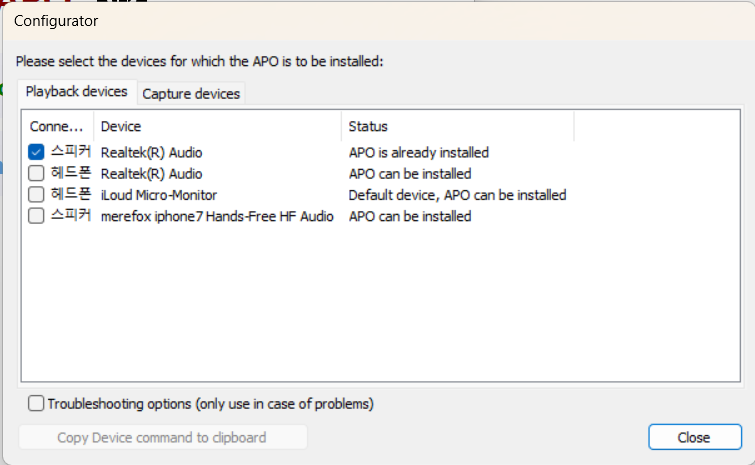
Task: Select the Playback devices tab
Action: (77, 91)
